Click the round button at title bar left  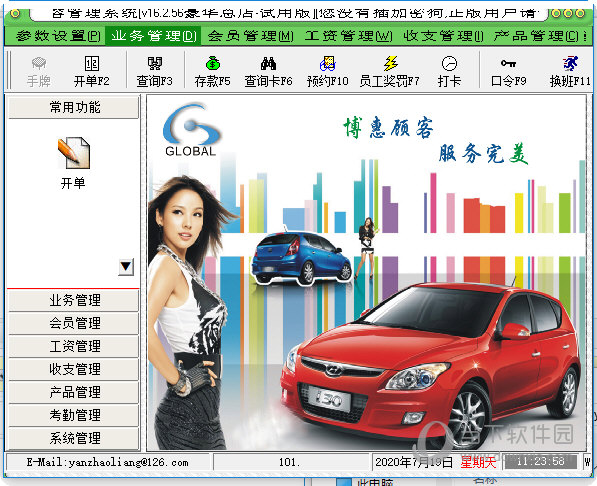click(15, 14)
